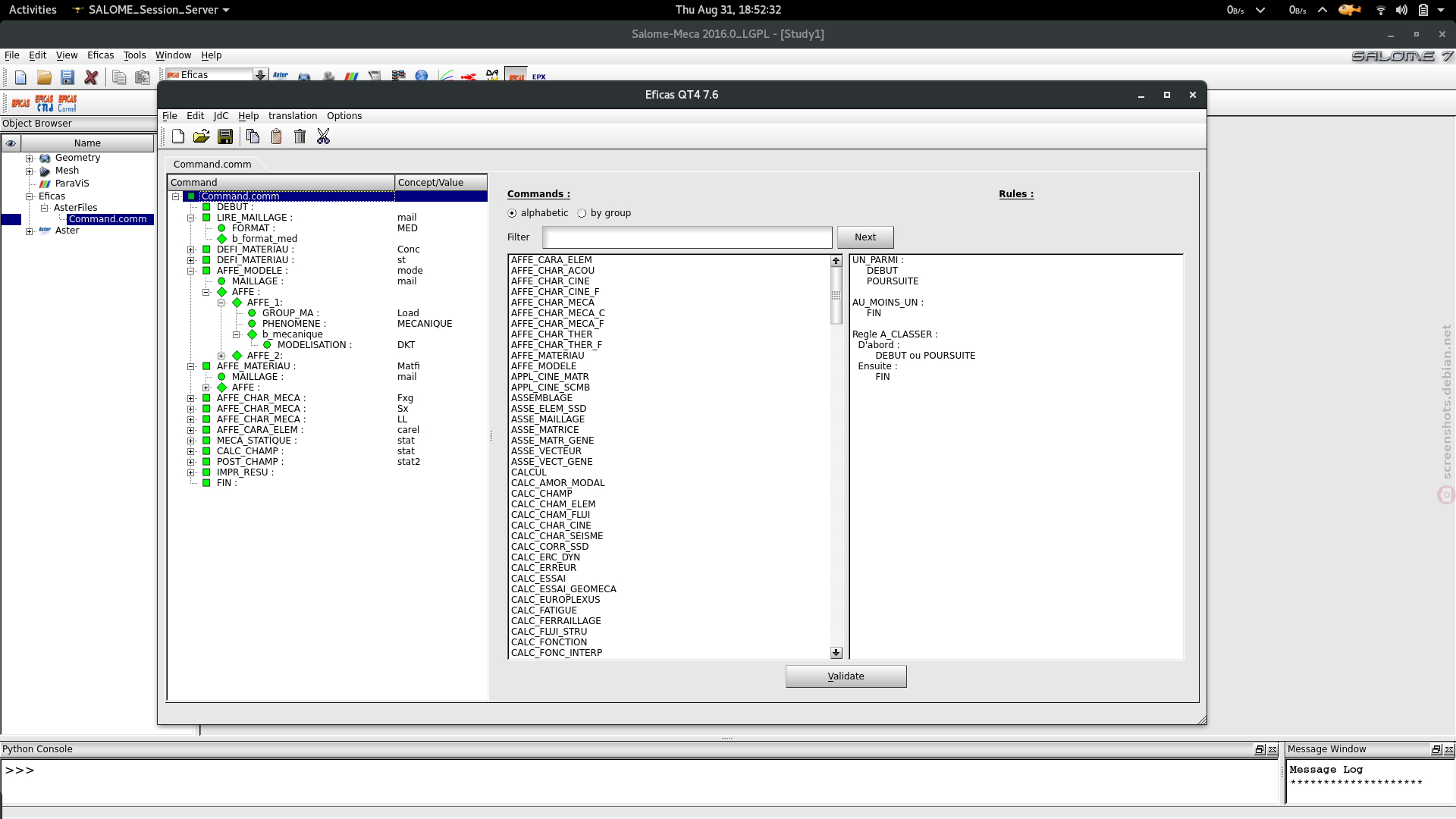This screenshot has height=819, width=1456.
Task: Click the Save diskette icon in Eficas window
Action: [225, 136]
